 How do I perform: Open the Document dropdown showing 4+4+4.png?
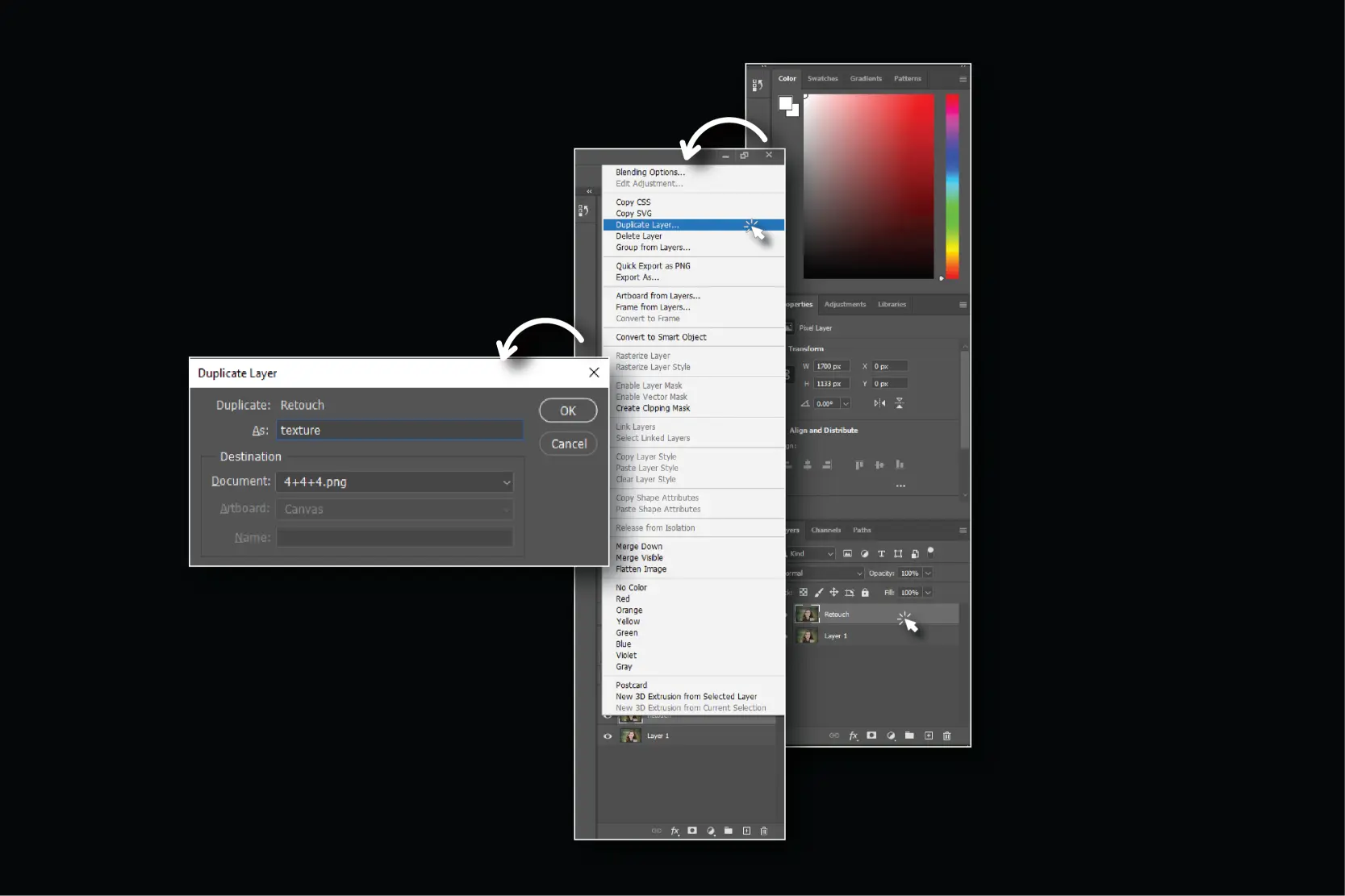pyautogui.click(x=395, y=482)
